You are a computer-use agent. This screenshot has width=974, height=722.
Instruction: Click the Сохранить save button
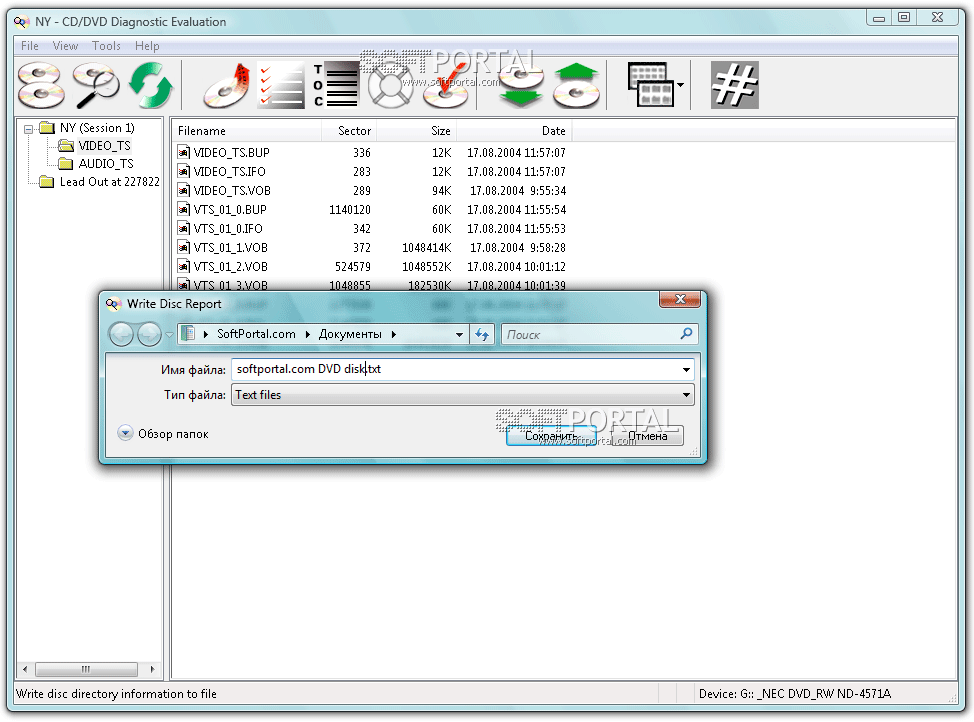[x=551, y=436]
